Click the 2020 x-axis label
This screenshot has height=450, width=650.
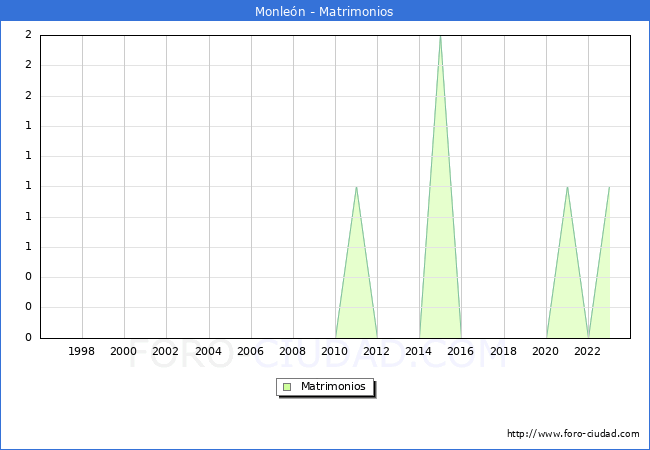(x=546, y=351)
